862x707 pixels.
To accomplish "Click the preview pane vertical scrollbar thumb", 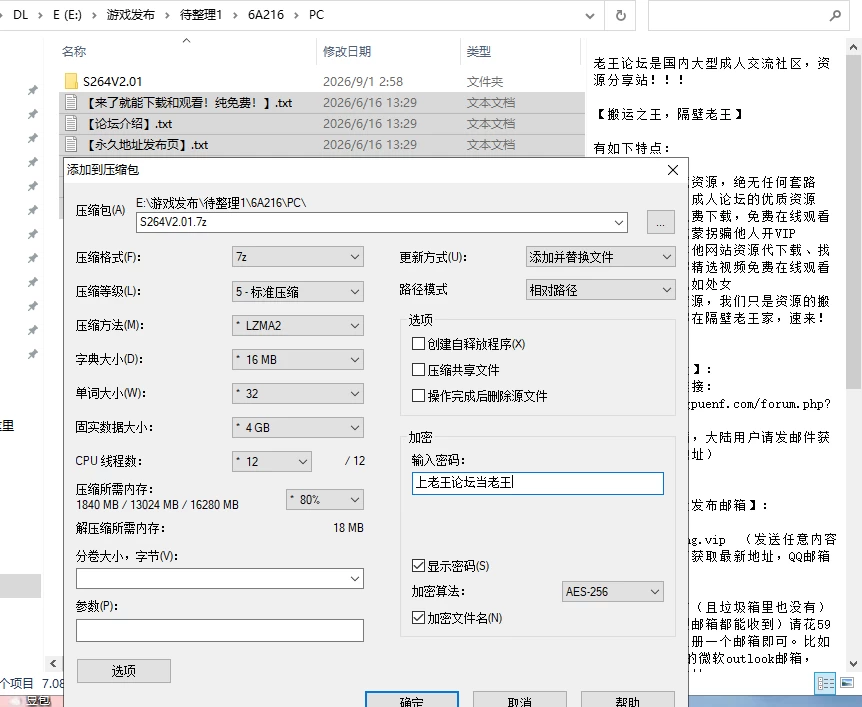I will point(853,221).
